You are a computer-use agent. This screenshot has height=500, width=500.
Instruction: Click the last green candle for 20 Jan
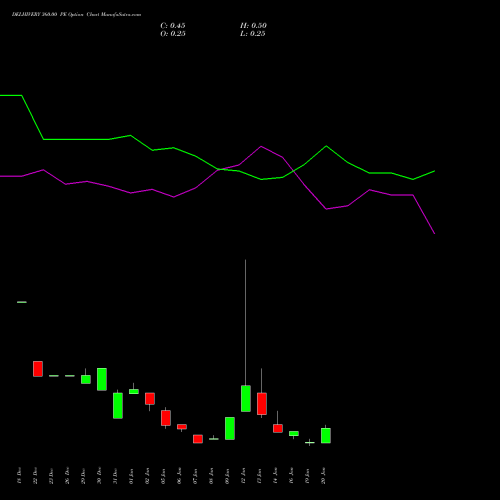pos(326,435)
